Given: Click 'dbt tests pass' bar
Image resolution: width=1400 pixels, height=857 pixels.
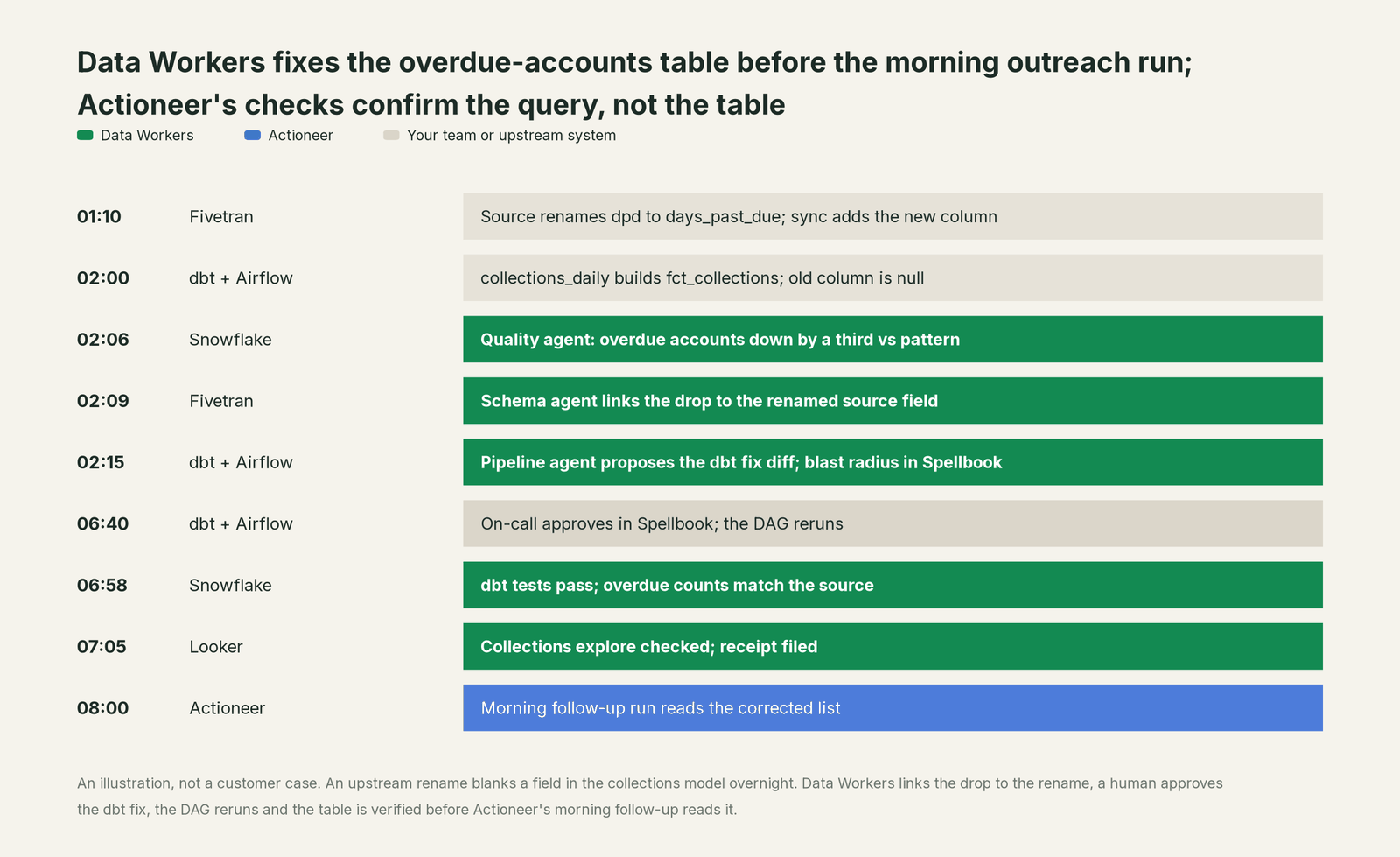Looking at the screenshot, I should [x=892, y=585].
